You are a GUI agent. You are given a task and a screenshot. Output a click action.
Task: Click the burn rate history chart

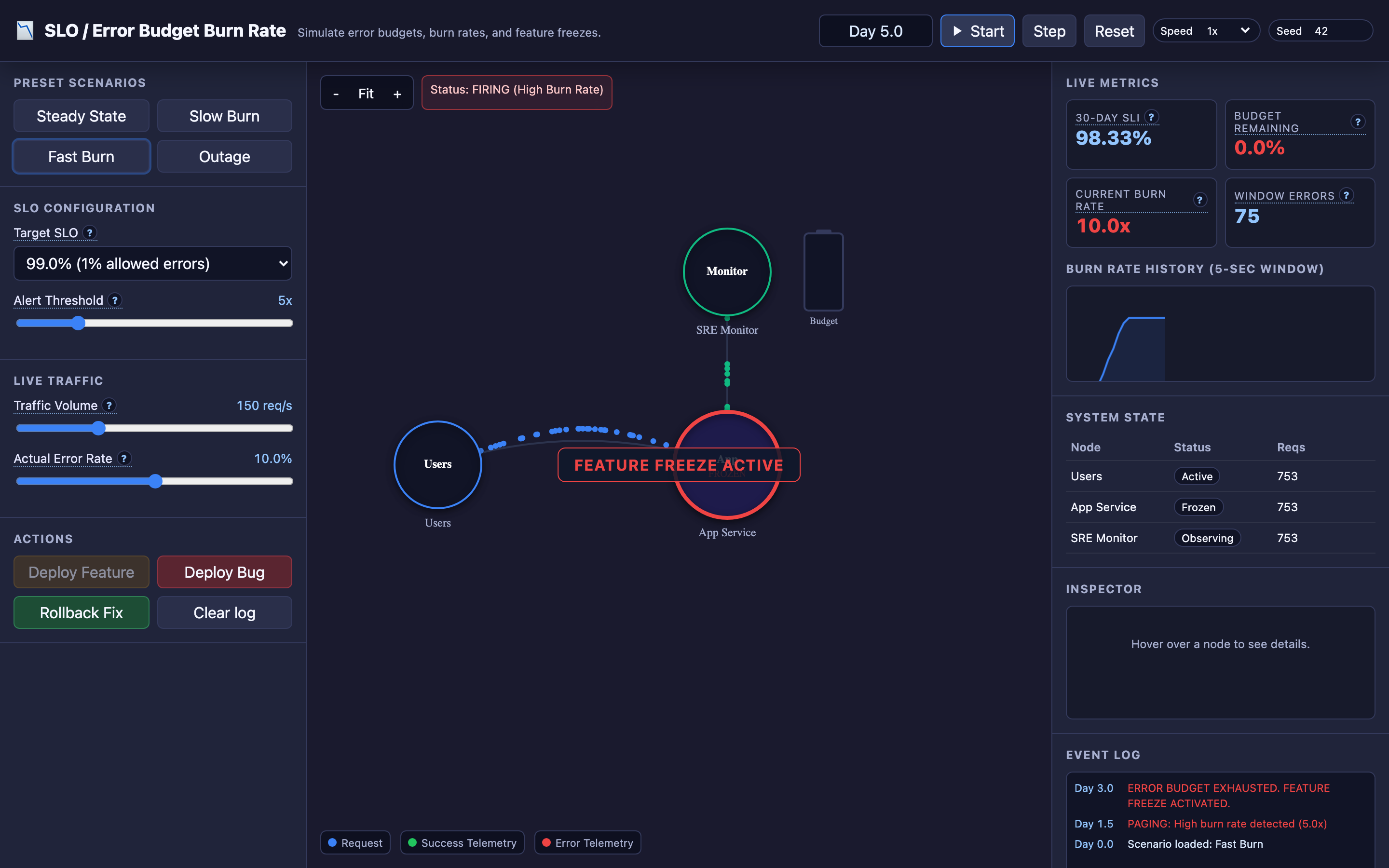tap(1220, 334)
